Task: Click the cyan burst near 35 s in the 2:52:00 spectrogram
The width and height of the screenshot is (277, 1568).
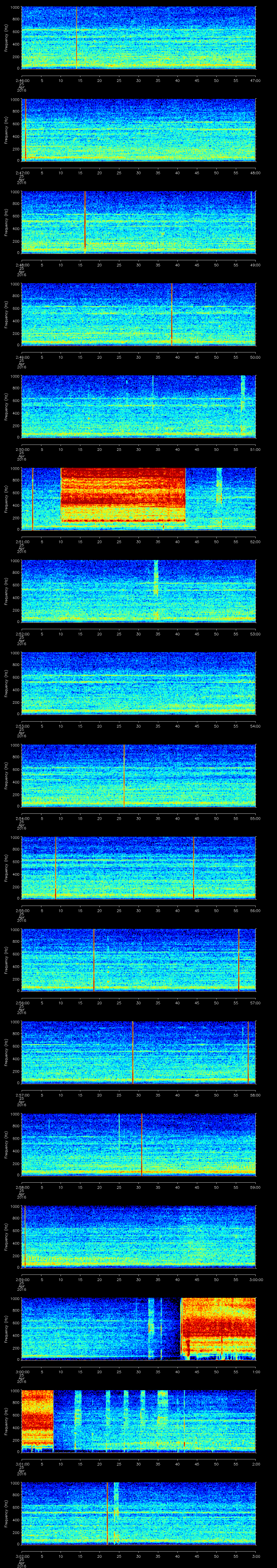Action: tap(156, 578)
